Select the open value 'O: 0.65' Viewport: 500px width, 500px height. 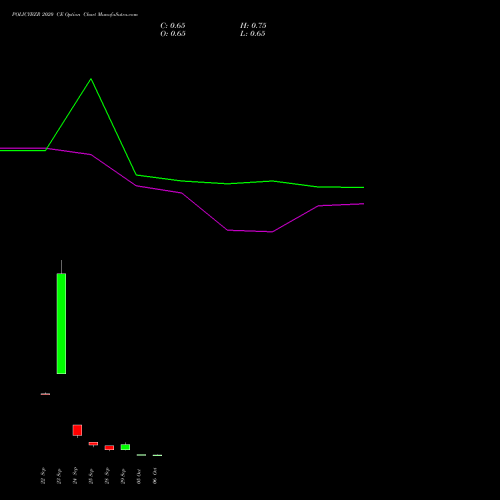pos(173,34)
